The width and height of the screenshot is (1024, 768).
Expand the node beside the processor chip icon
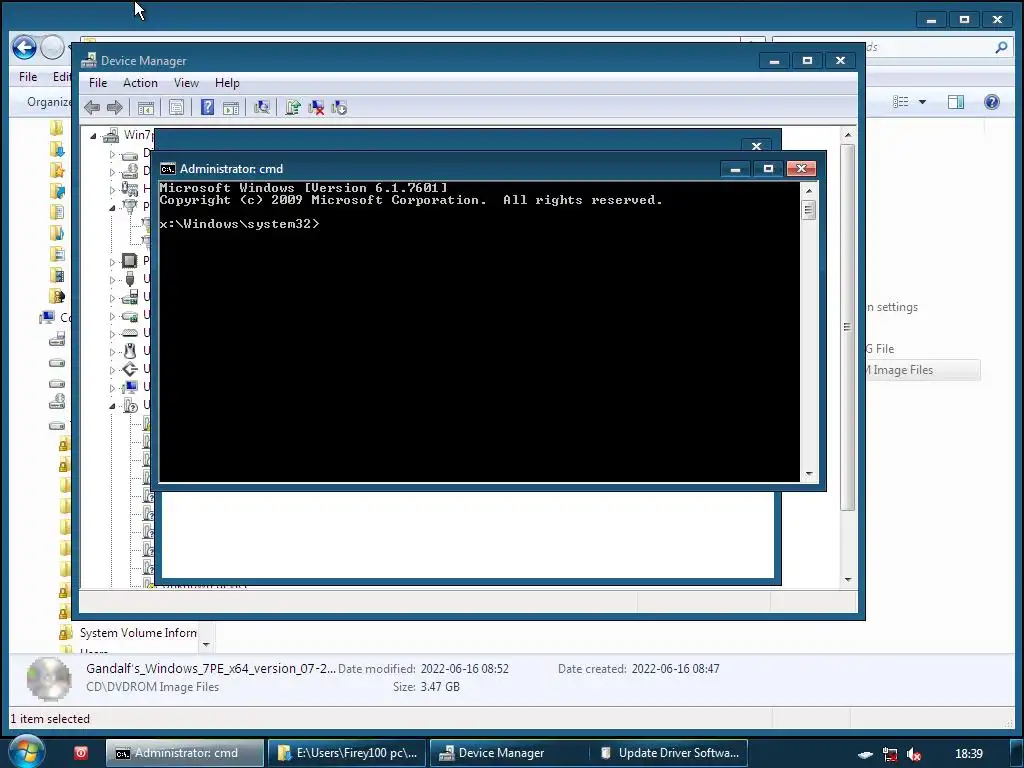[112, 262]
